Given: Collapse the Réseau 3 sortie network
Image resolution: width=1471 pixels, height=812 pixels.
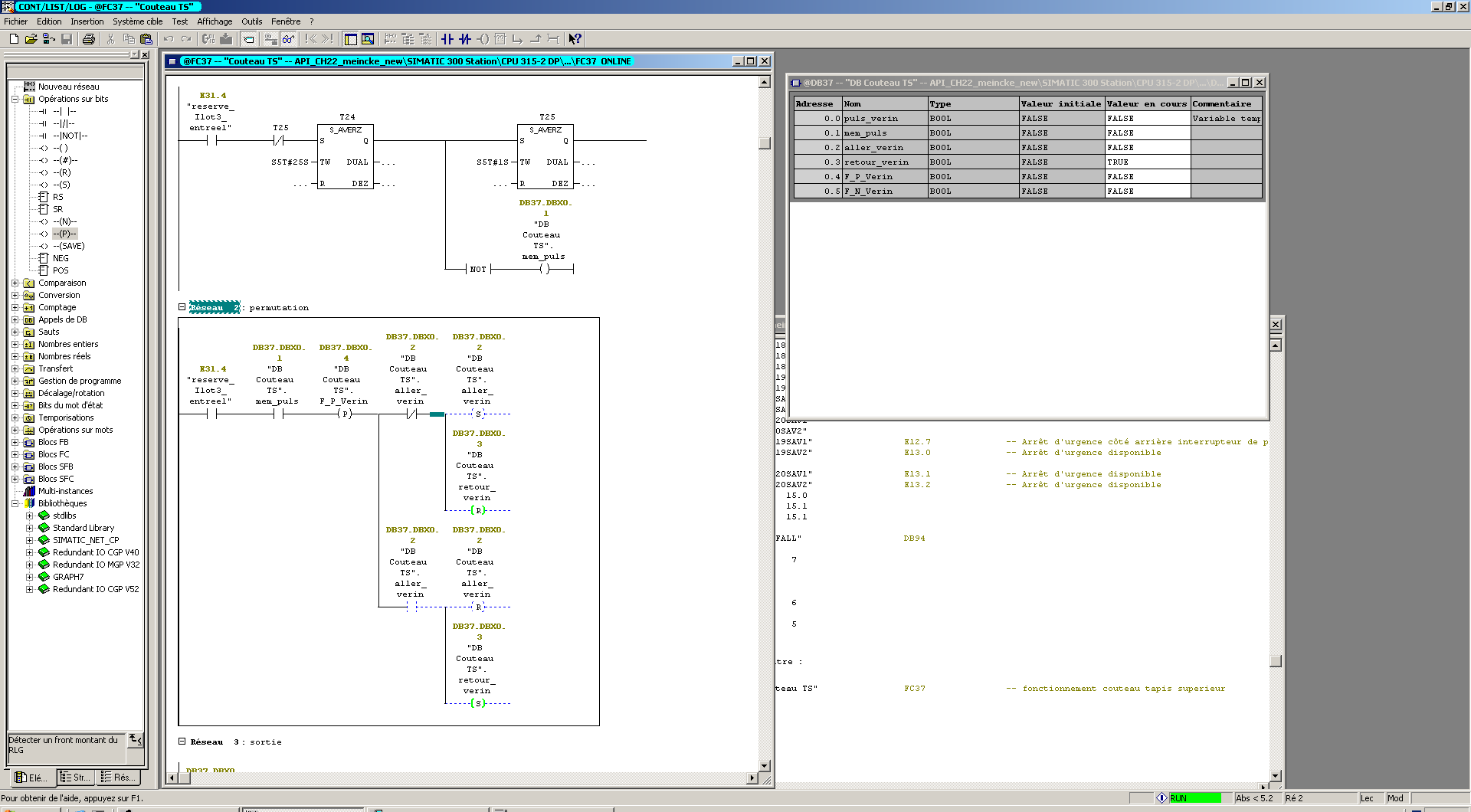Looking at the screenshot, I should (182, 742).
